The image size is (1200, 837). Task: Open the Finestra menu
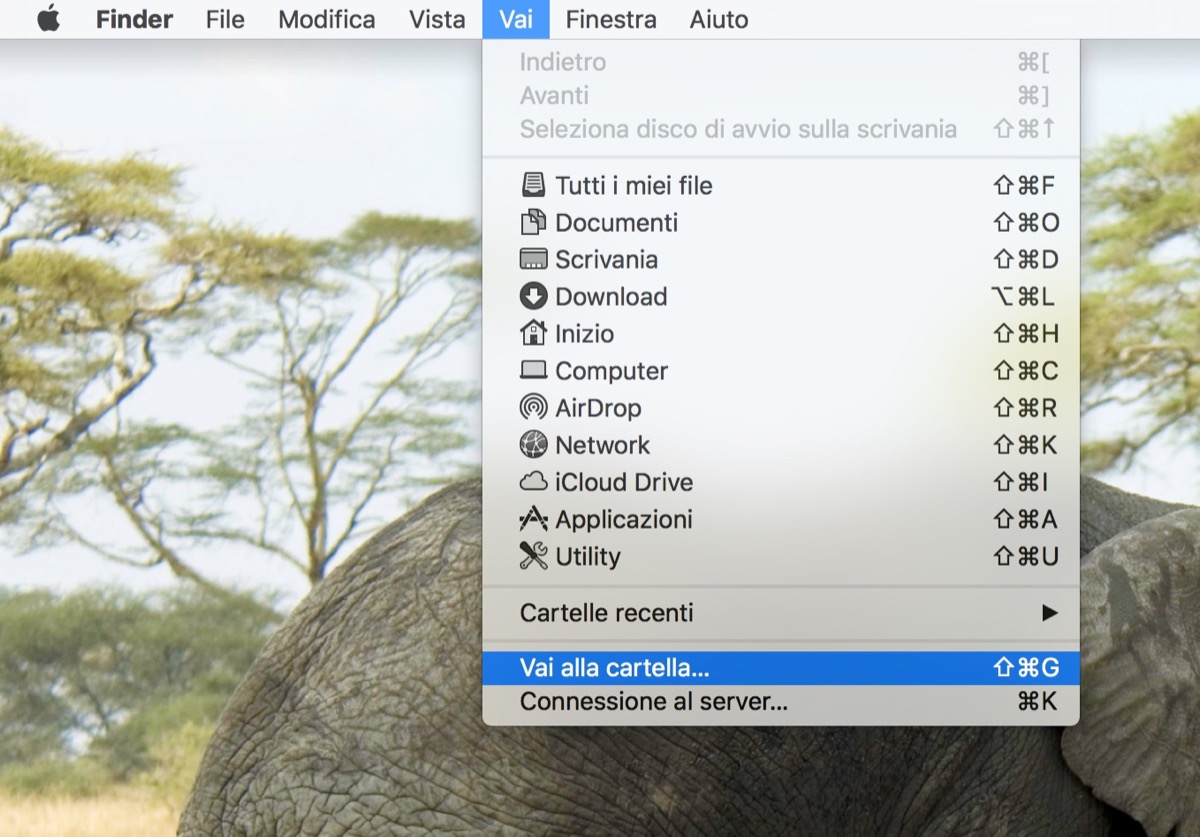(611, 19)
